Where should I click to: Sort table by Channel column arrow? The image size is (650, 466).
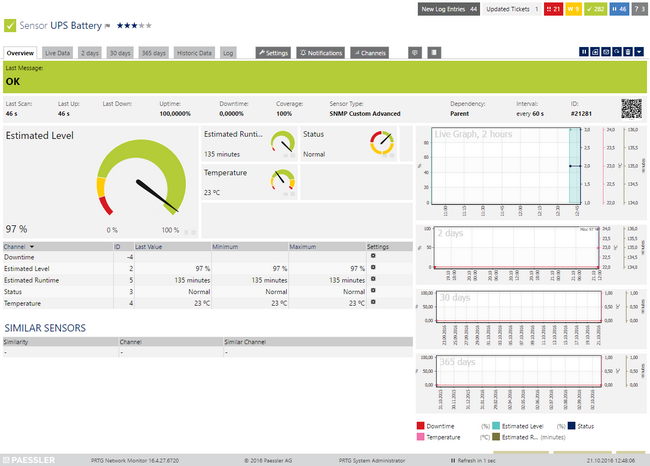[x=32, y=247]
